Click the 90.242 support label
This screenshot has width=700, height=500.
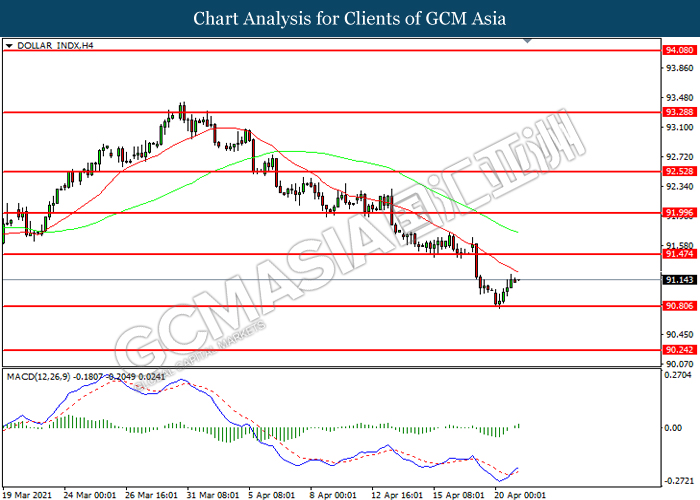679,350
